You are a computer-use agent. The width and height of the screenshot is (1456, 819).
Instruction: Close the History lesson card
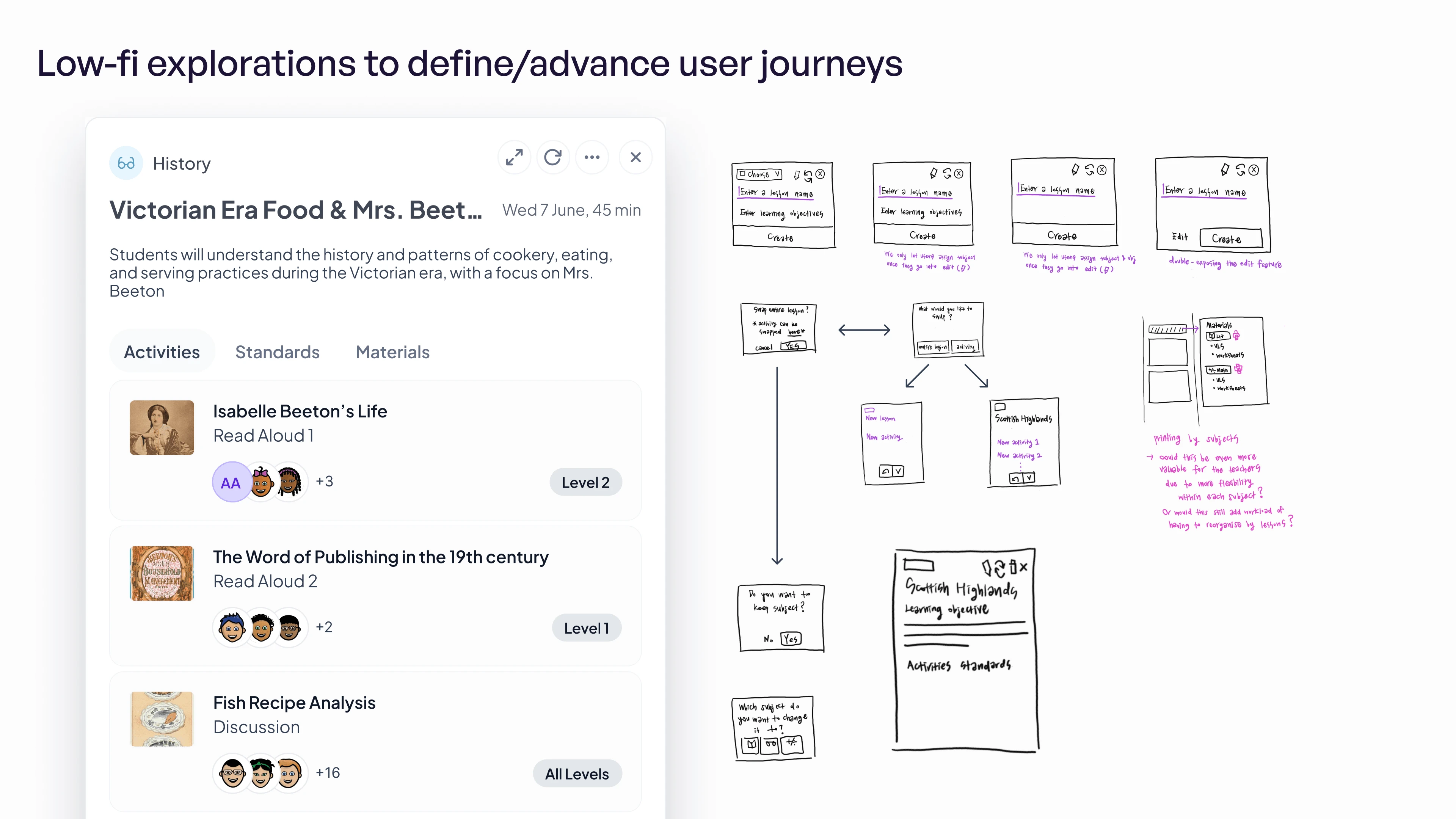pos(635,157)
